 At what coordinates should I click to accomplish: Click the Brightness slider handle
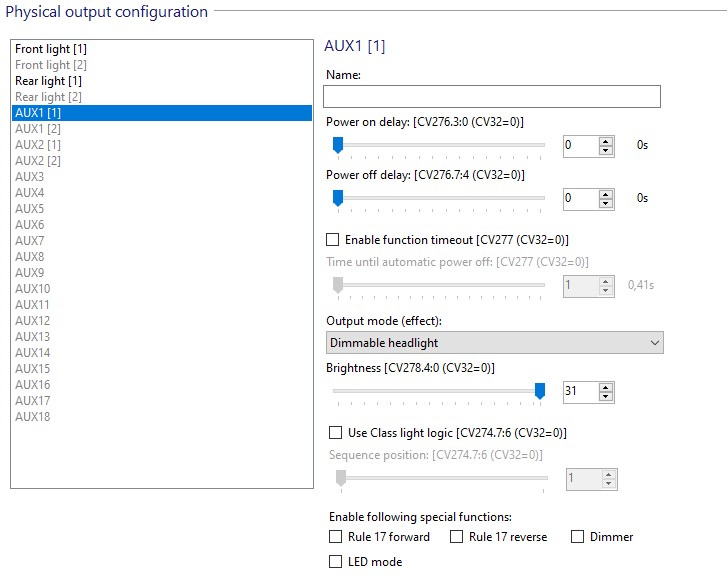coord(540,391)
